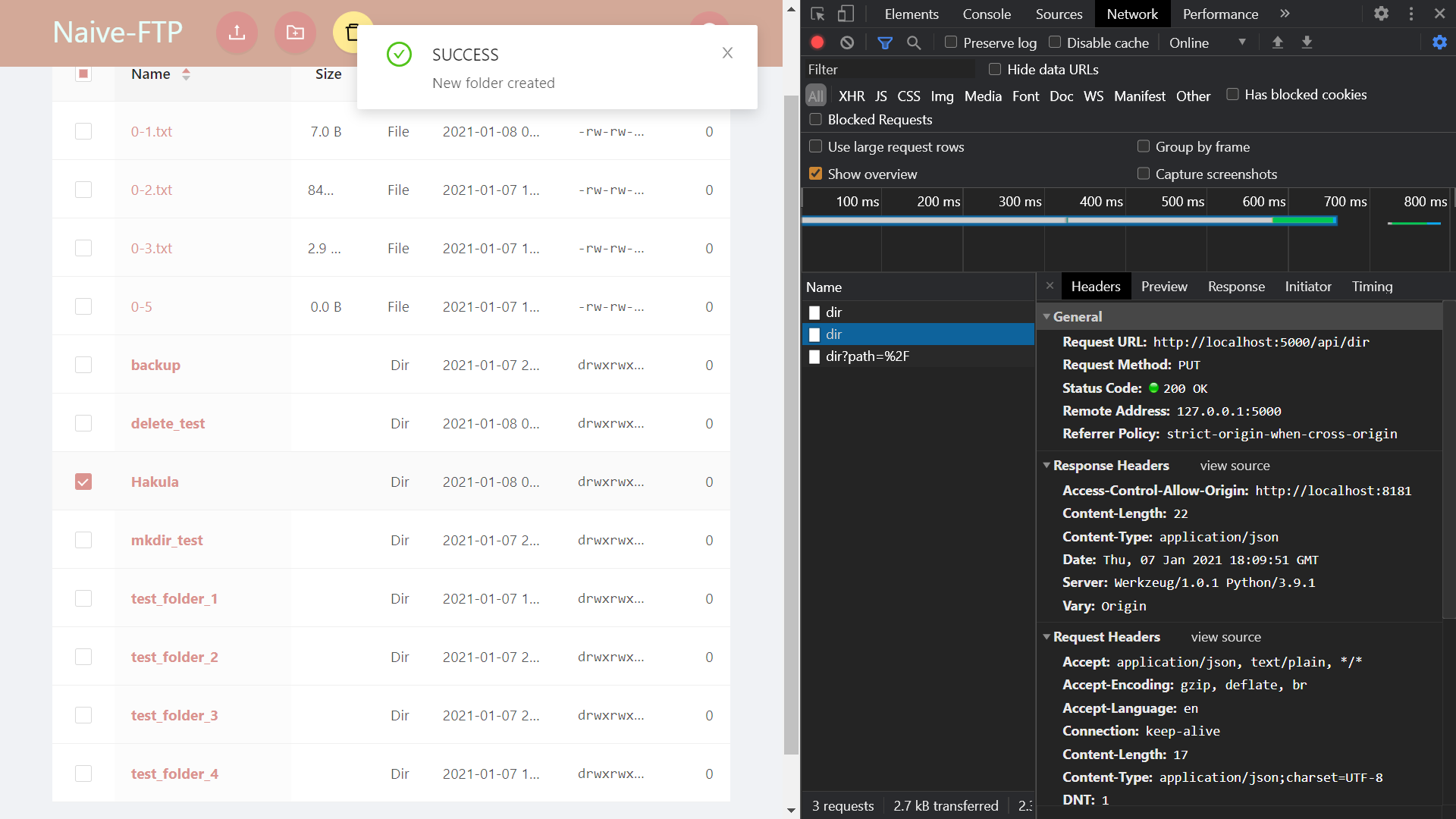
Task: Switch to the Console tab
Action: click(x=986, y=14)
